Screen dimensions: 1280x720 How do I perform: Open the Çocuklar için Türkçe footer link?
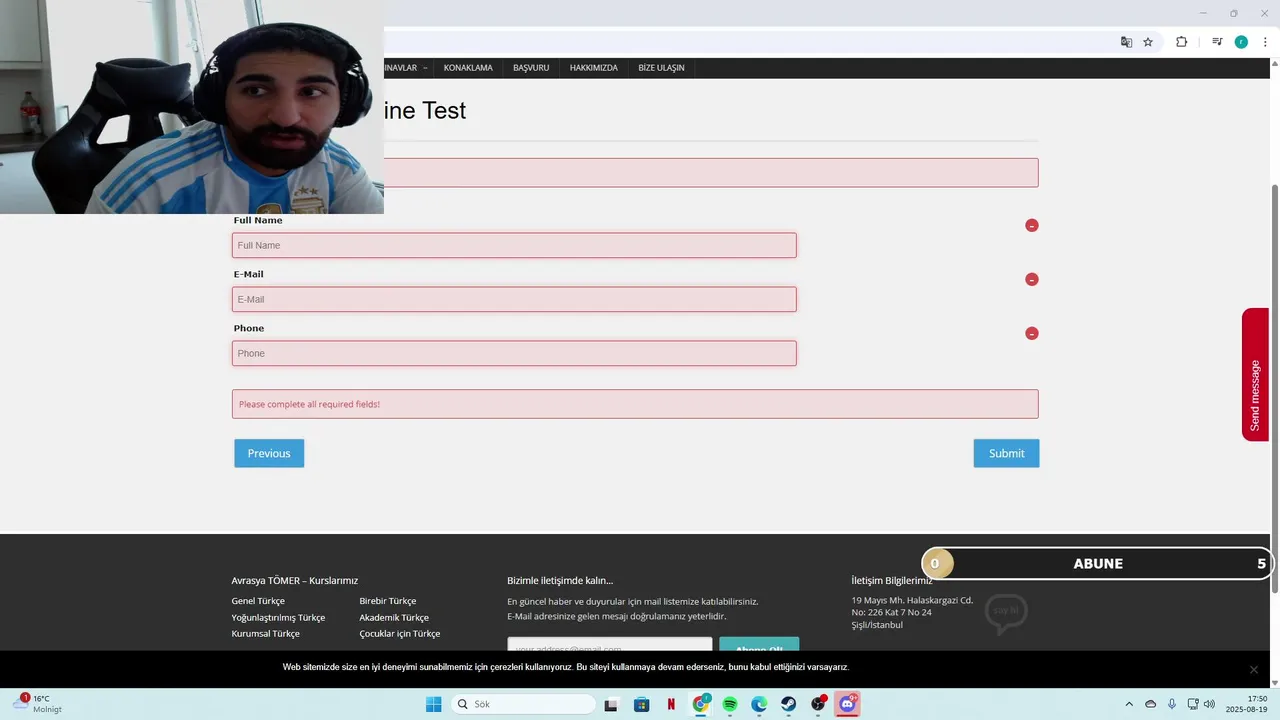(x=400, y=633)
